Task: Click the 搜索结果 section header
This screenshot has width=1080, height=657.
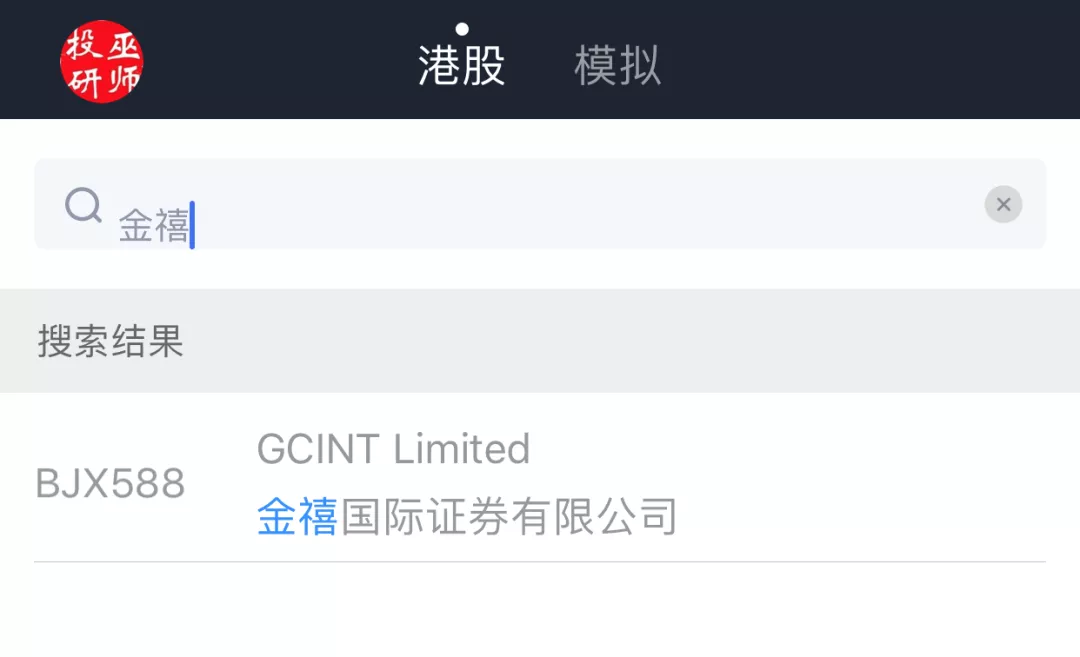Action: pyautogui.click(x=110, y=341)
